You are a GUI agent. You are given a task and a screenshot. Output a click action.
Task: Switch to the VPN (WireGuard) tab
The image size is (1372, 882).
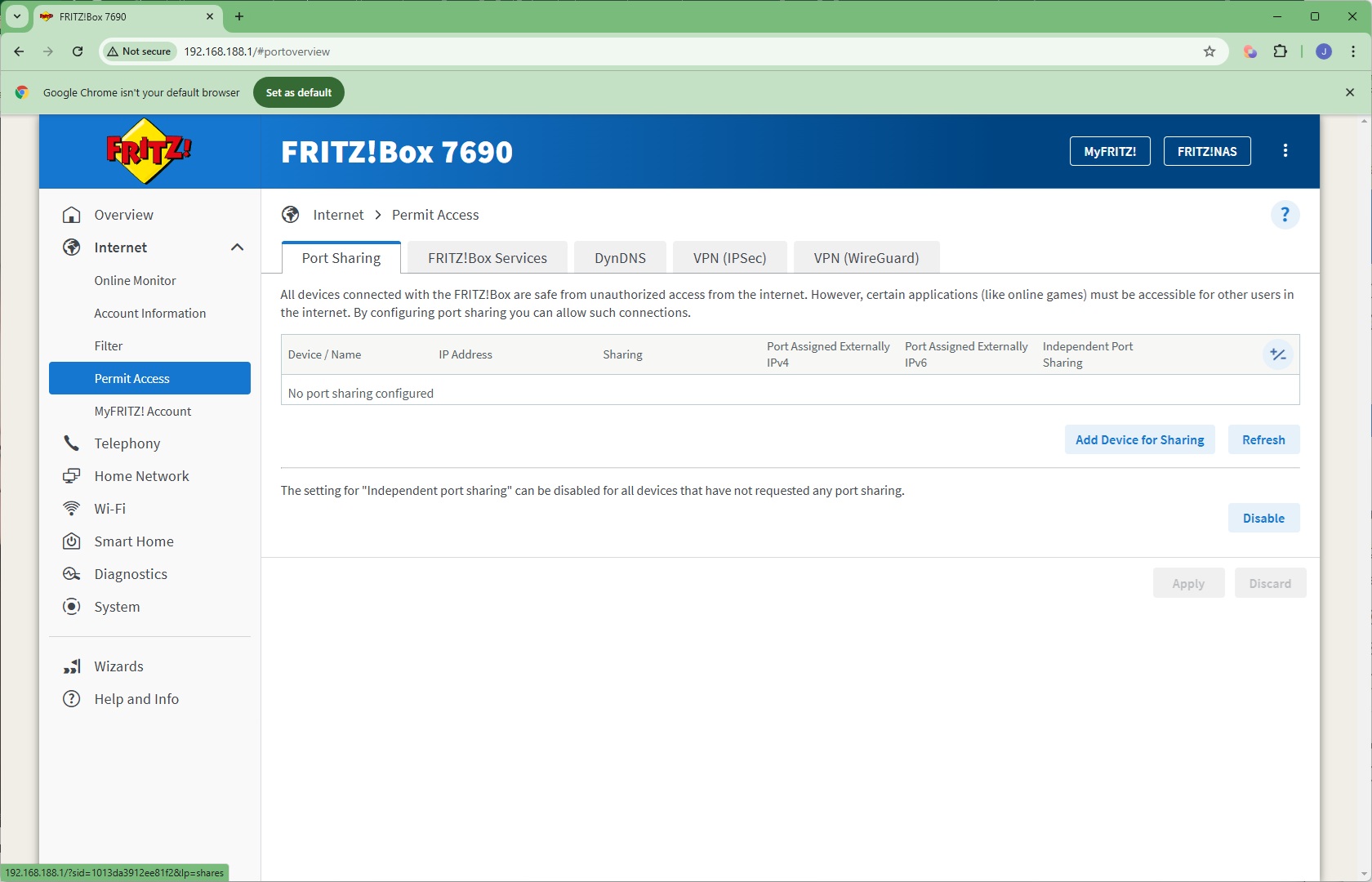(x=866, y=258)
